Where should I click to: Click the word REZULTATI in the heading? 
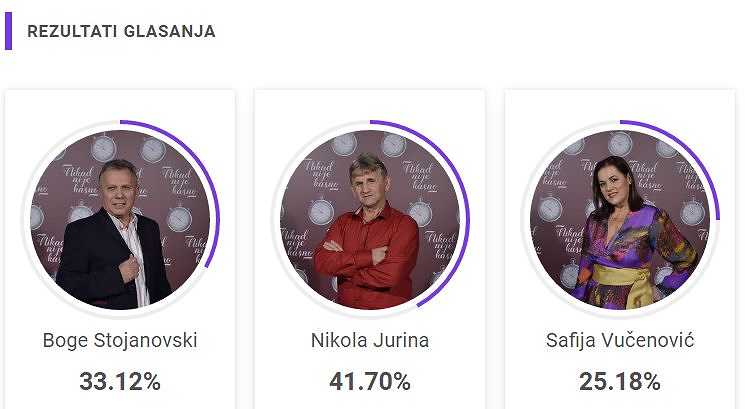pos(72,31)
